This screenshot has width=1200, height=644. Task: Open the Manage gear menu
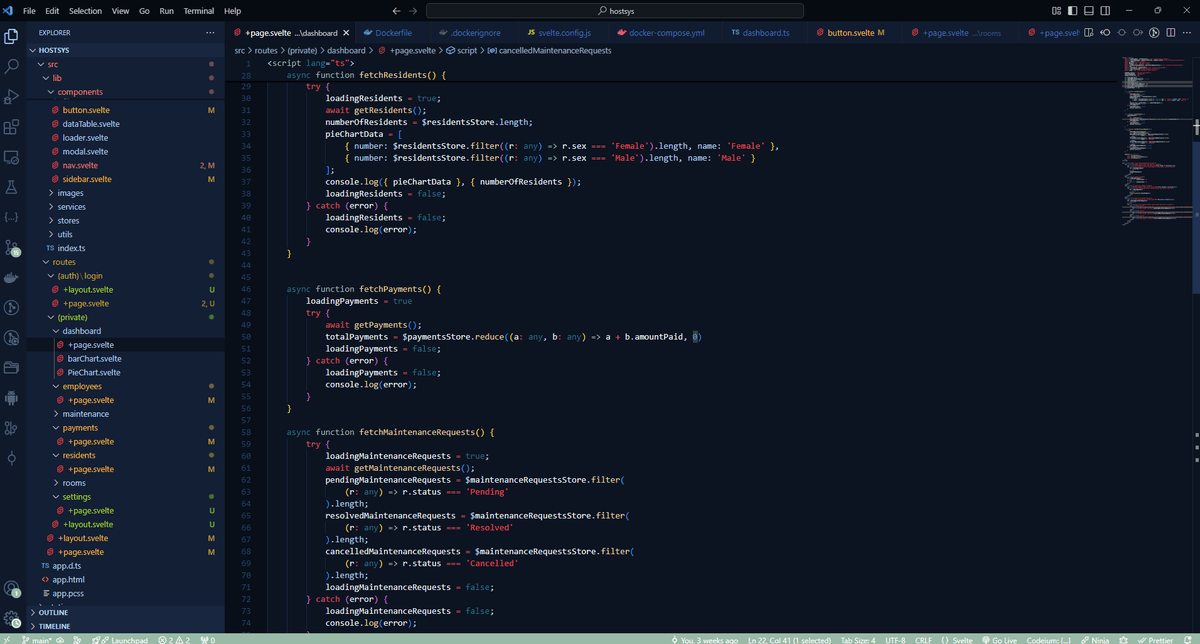tap(12, 618)
